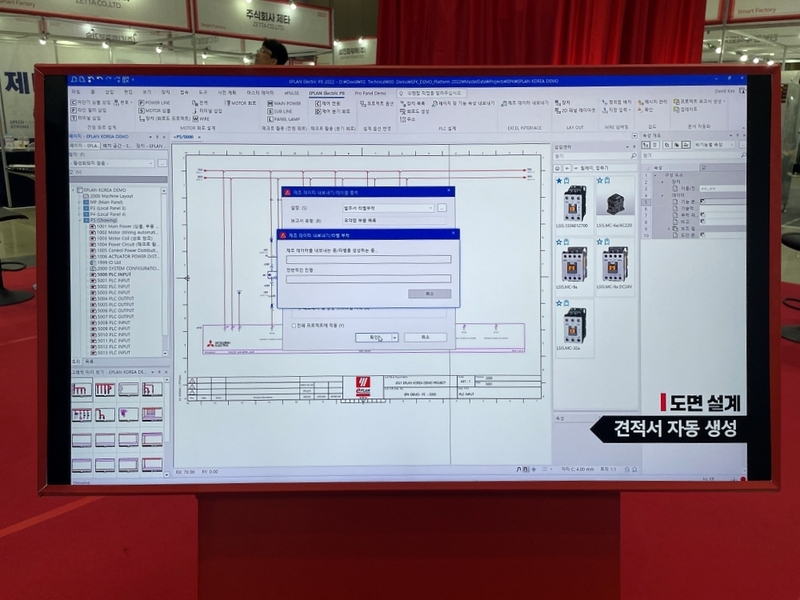Expand the P4 (Local Panel 4) tree node

(79, 213)
